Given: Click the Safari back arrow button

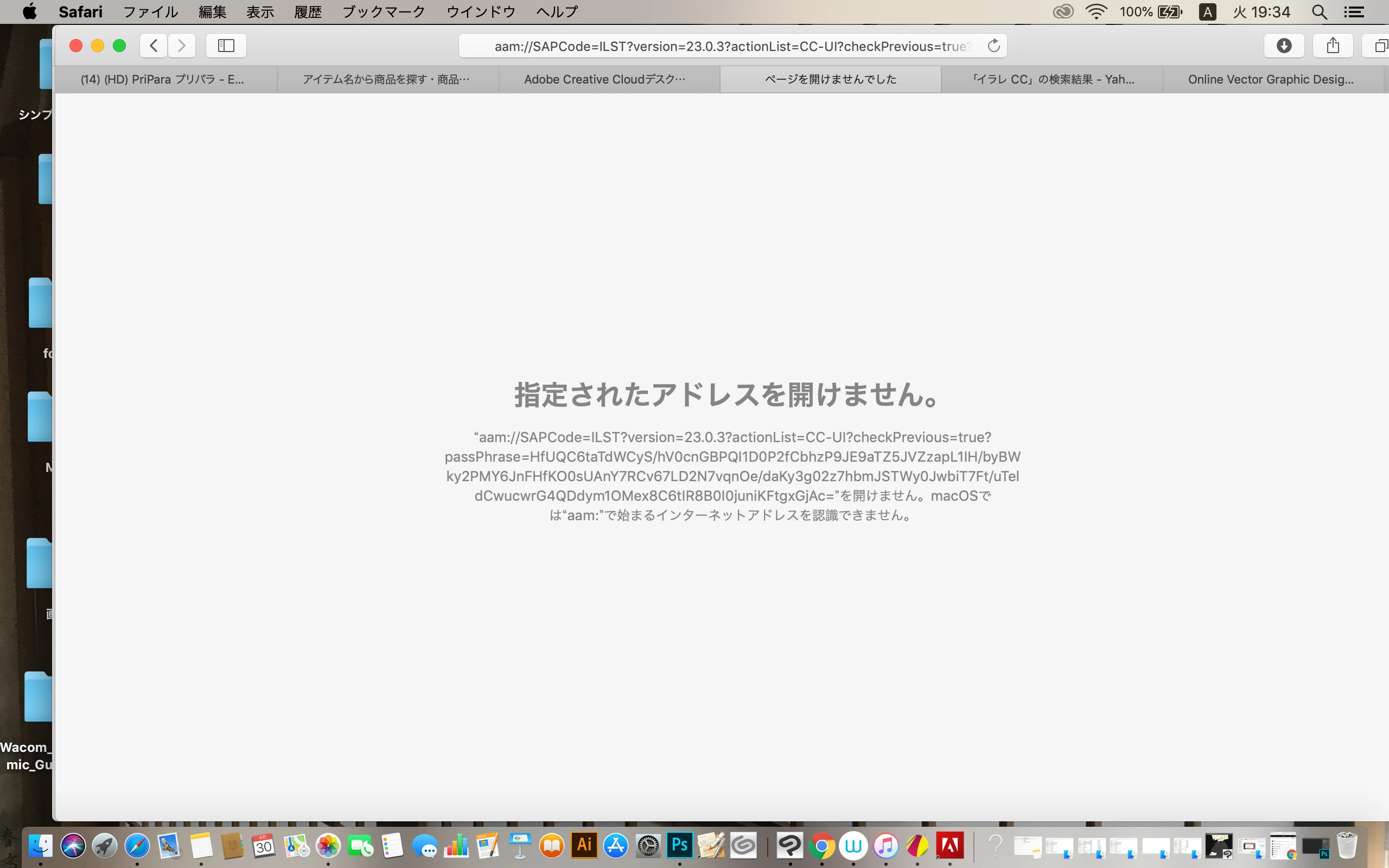Looking at the screenshot, I should click(x=153, y=46).
